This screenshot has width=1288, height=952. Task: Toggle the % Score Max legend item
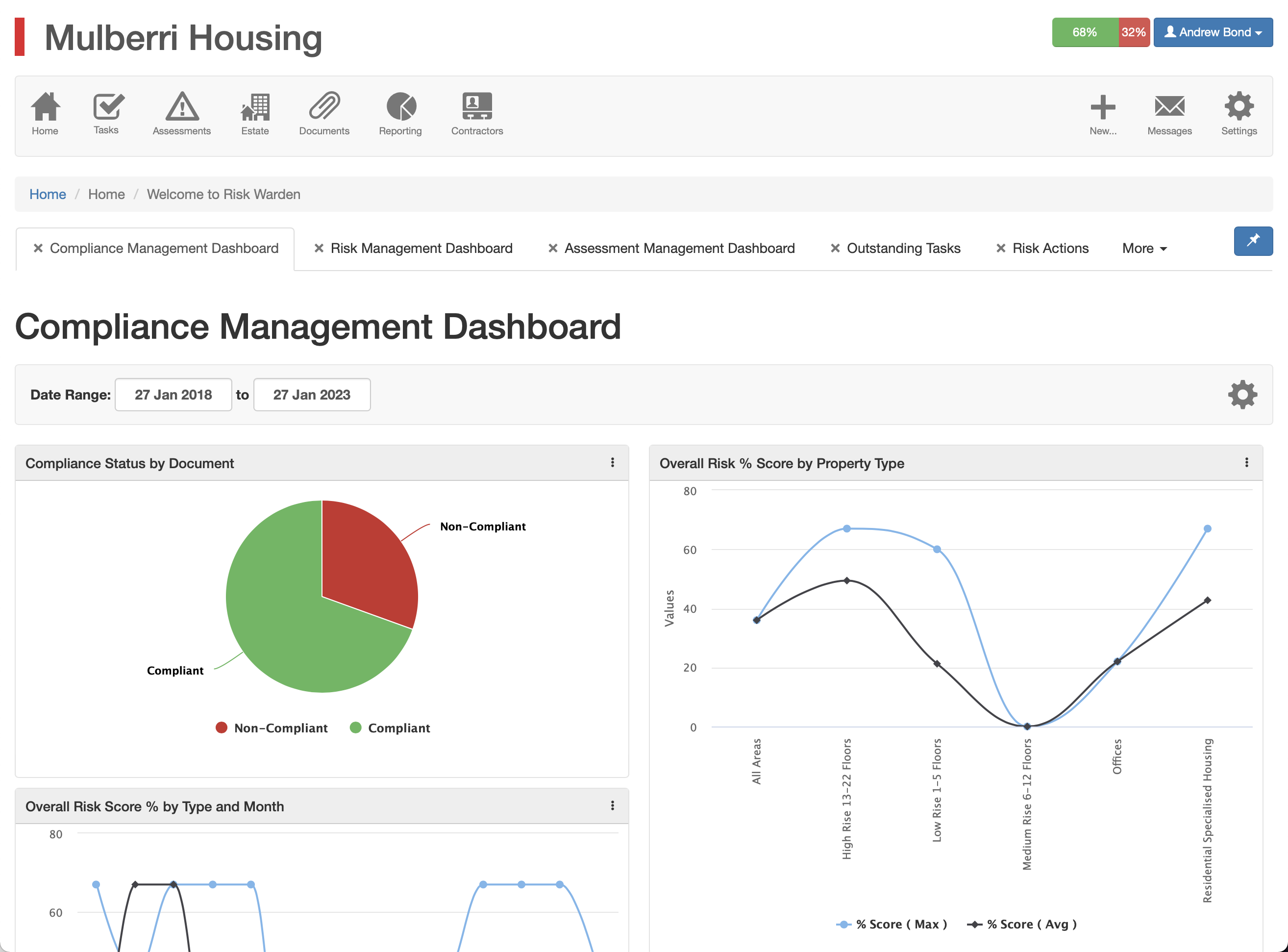tap(892, 924)
